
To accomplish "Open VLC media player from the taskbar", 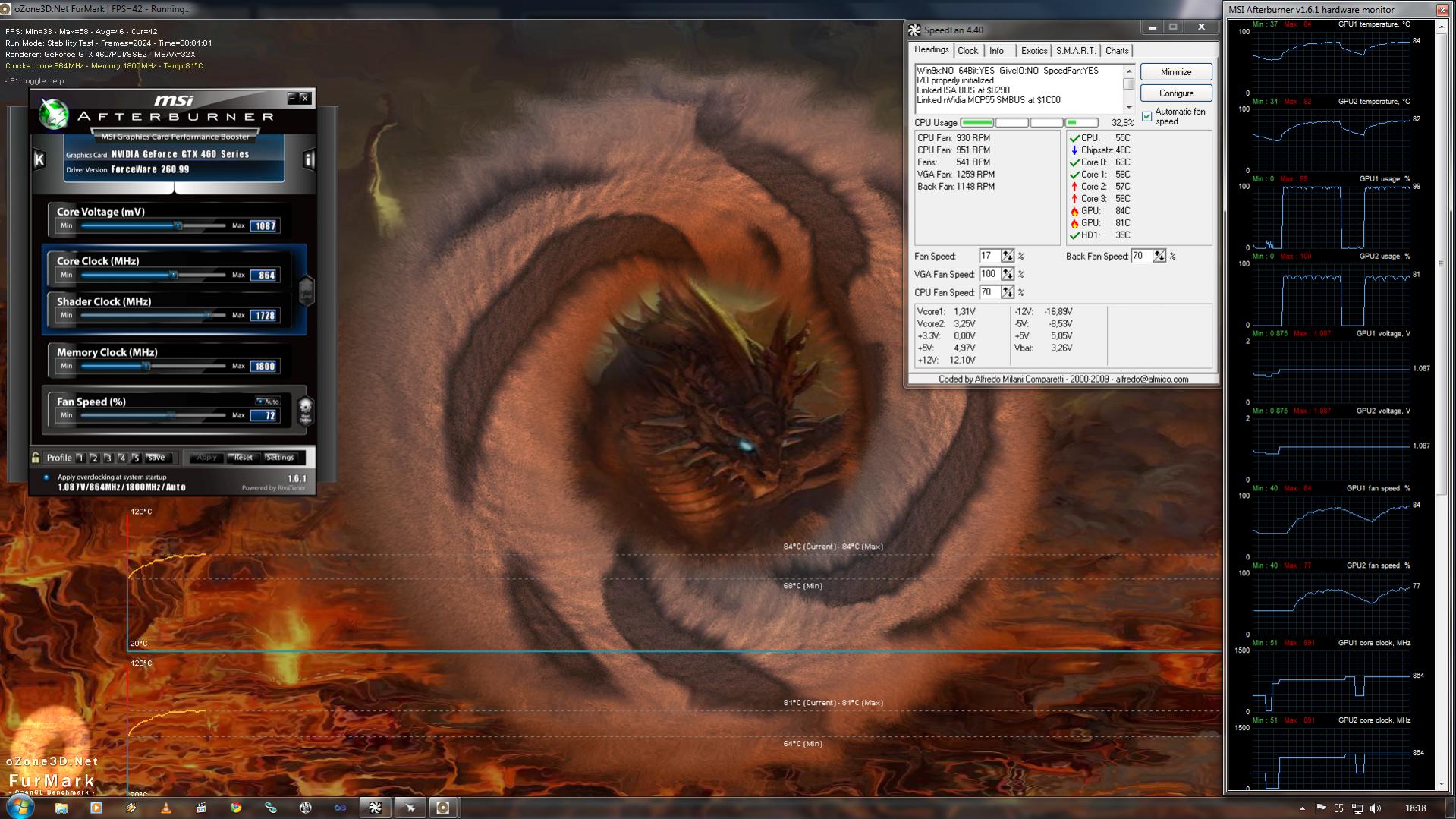I will pos(166,808).
